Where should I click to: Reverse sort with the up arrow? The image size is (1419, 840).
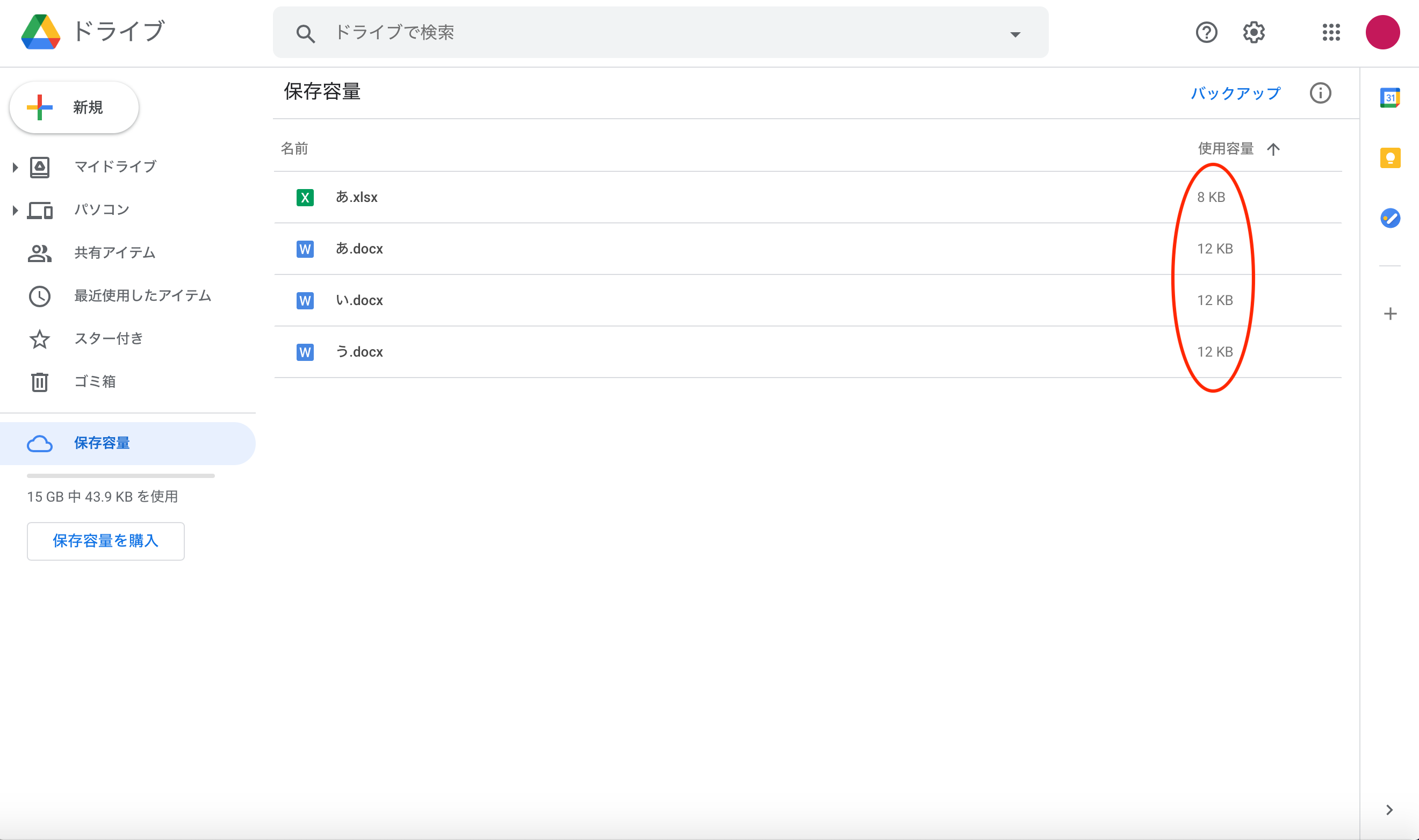(1273, 149)
